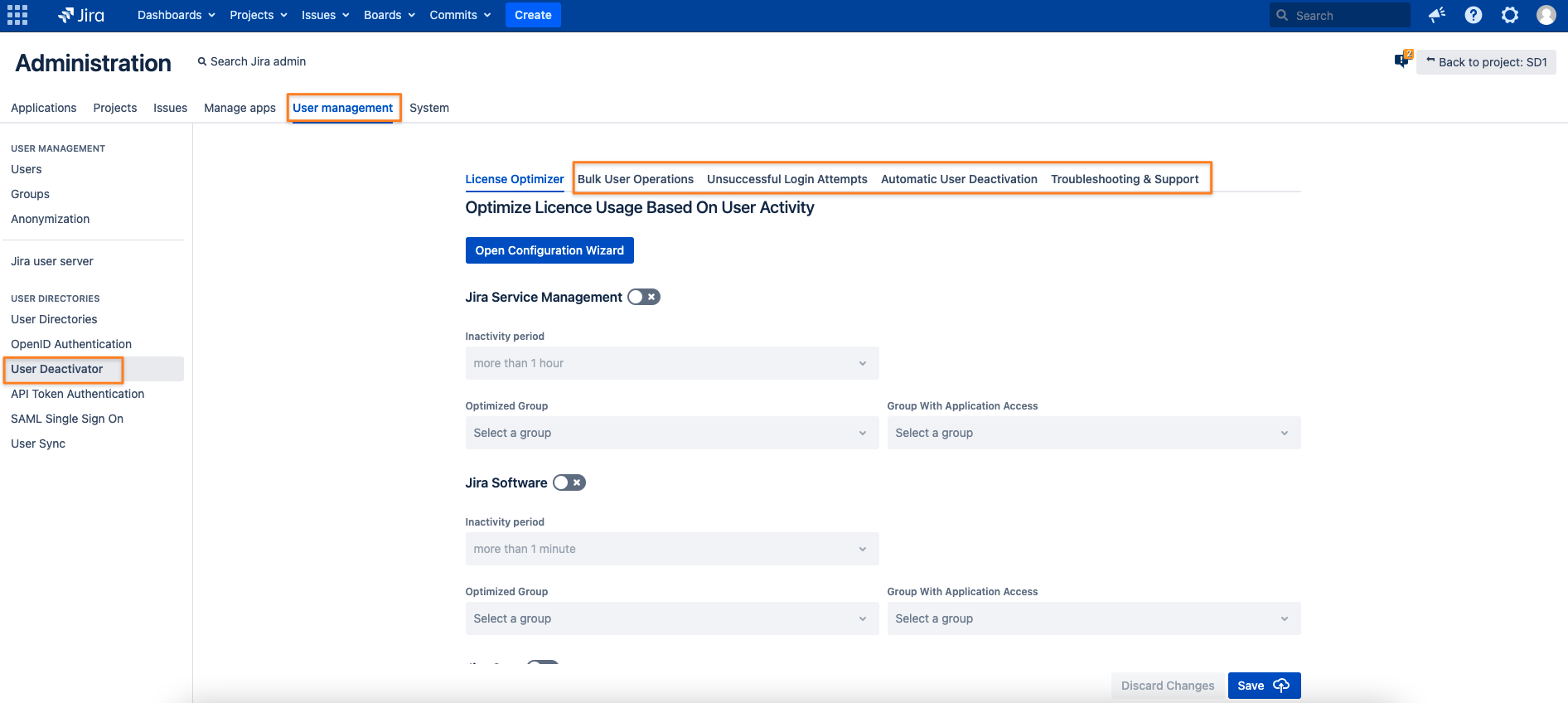Open Optimized Group dropdown under Jira Software
The width and height of the screenshot is (1568, 703).
672,618
